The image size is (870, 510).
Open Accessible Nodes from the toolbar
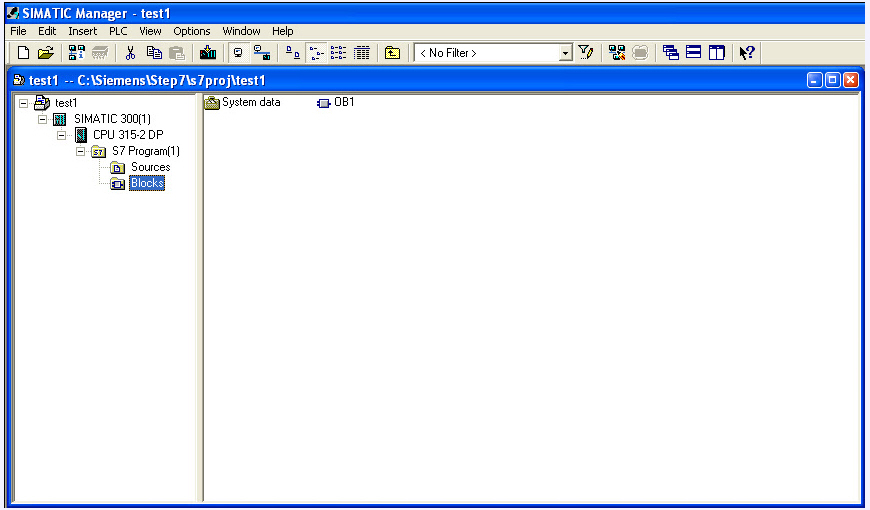pos(77,53)
